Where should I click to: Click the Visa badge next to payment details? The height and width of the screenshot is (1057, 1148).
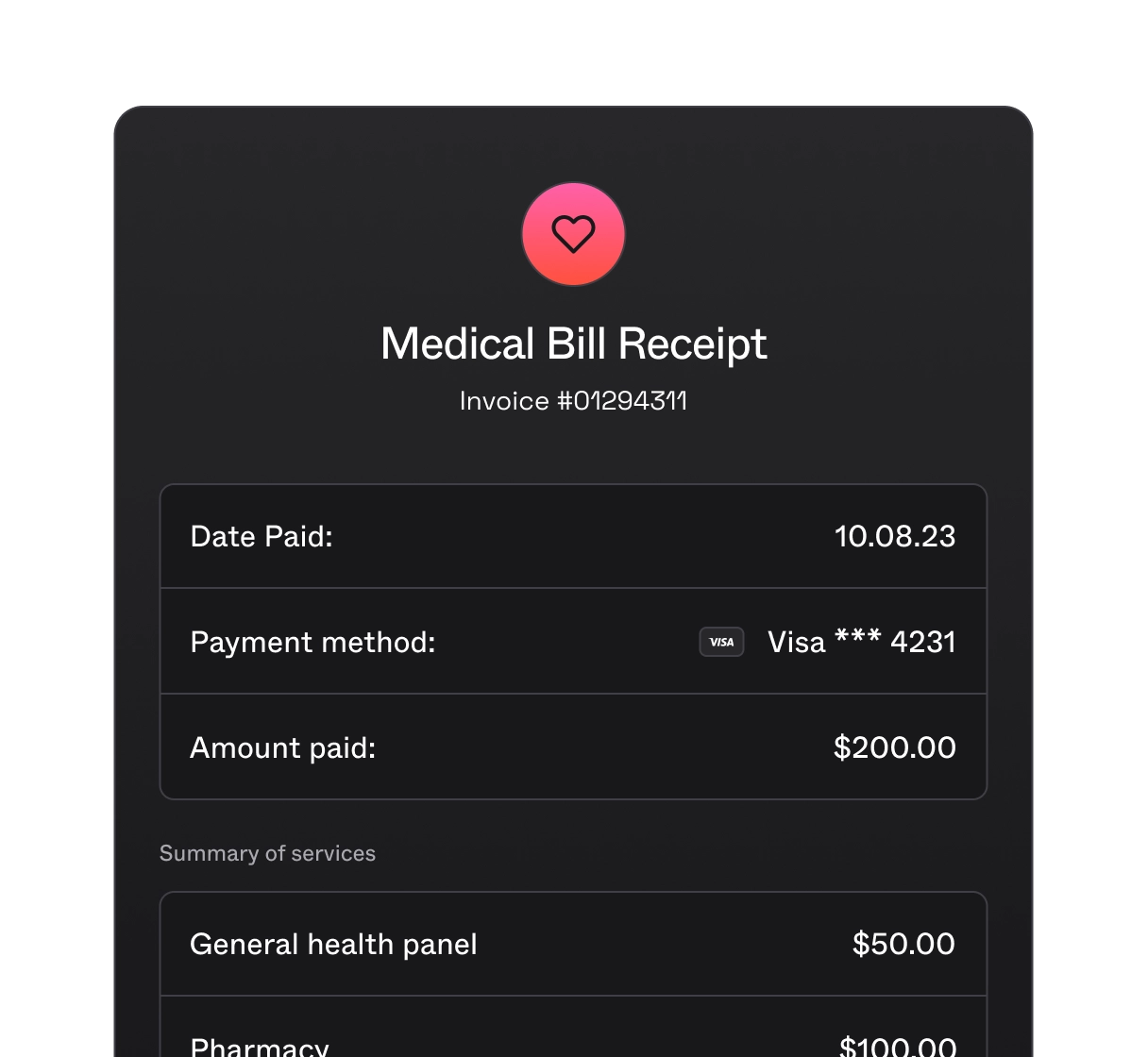[x=720, y=642]
